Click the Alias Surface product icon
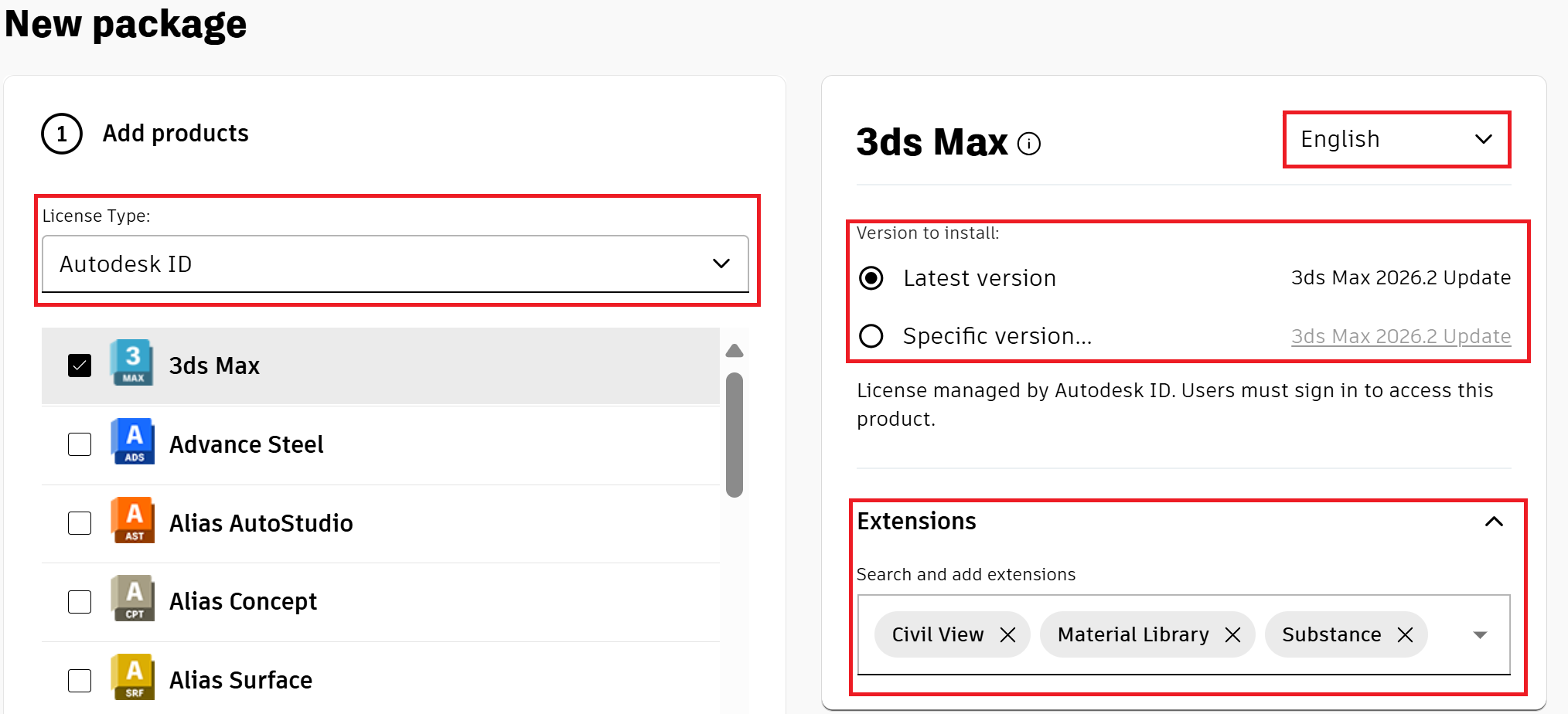The height and width of the screenshot is (714, 1568). tap(131, 678)
